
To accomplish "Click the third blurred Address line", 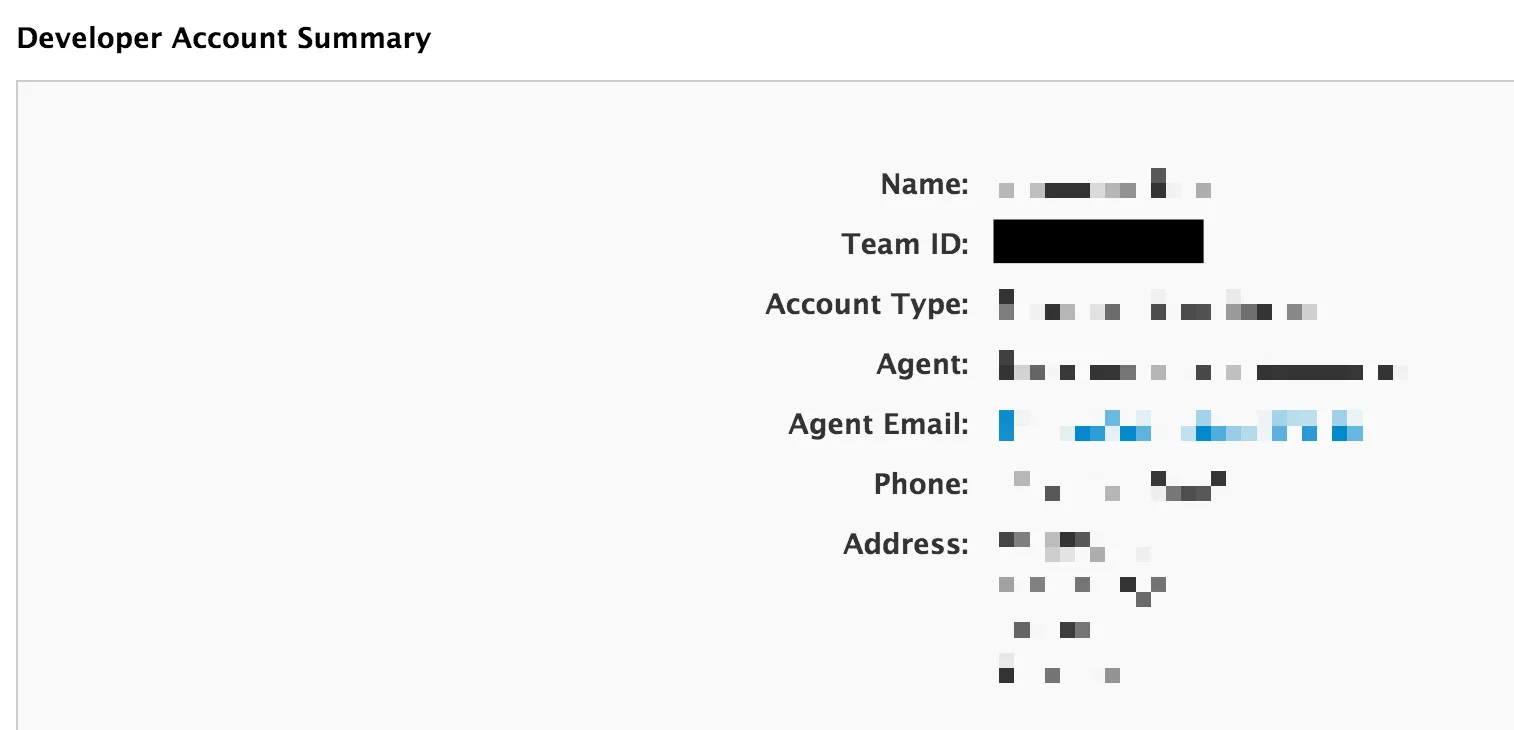I will click(x=1051, y=630).
